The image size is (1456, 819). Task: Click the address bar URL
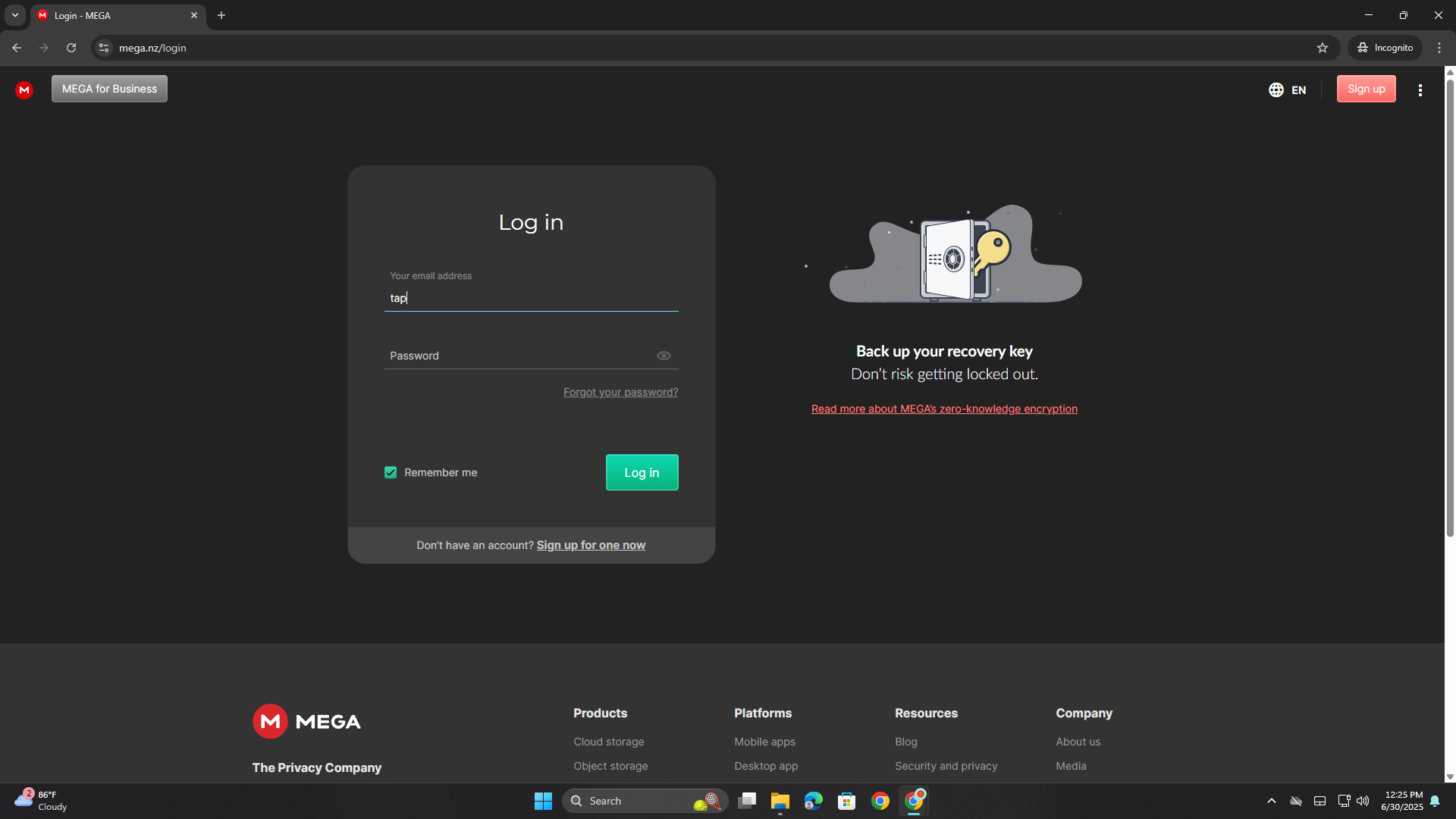(x=152, y=48)
